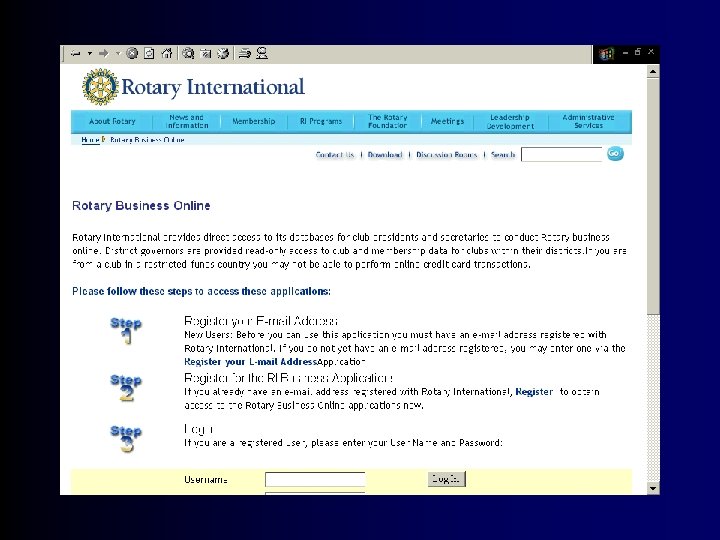
Task: Click the Register link in Step 2
Action: coord(534,392)
